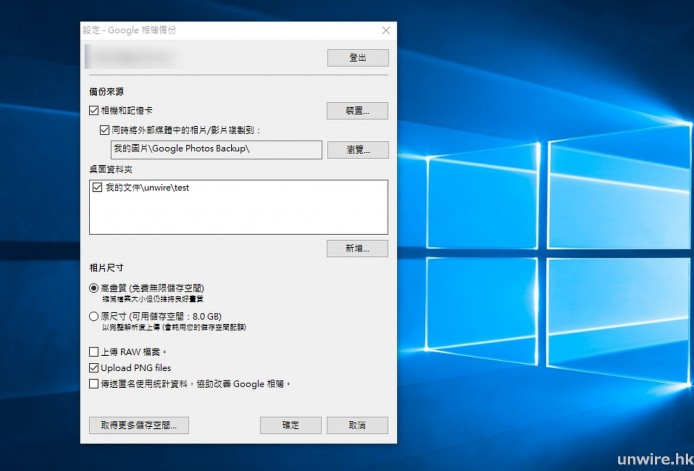This screenshot has height=471, width=694.
Task: Click 取得更多儲存空間... get more storage button
Action: click(138, 425)
